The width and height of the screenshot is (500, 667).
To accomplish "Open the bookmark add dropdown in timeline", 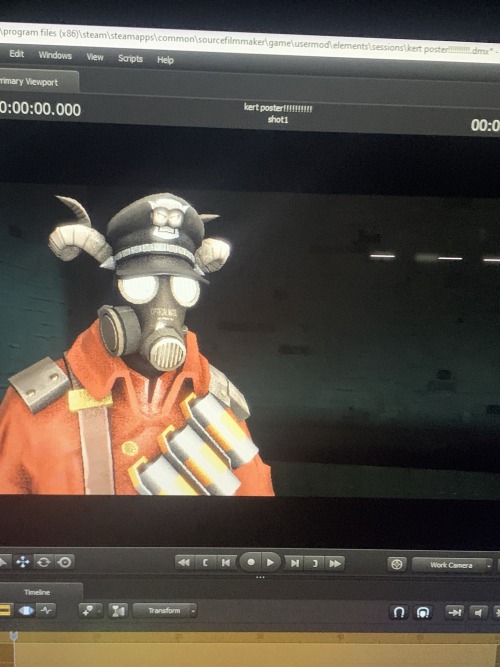I will (91, 611).
